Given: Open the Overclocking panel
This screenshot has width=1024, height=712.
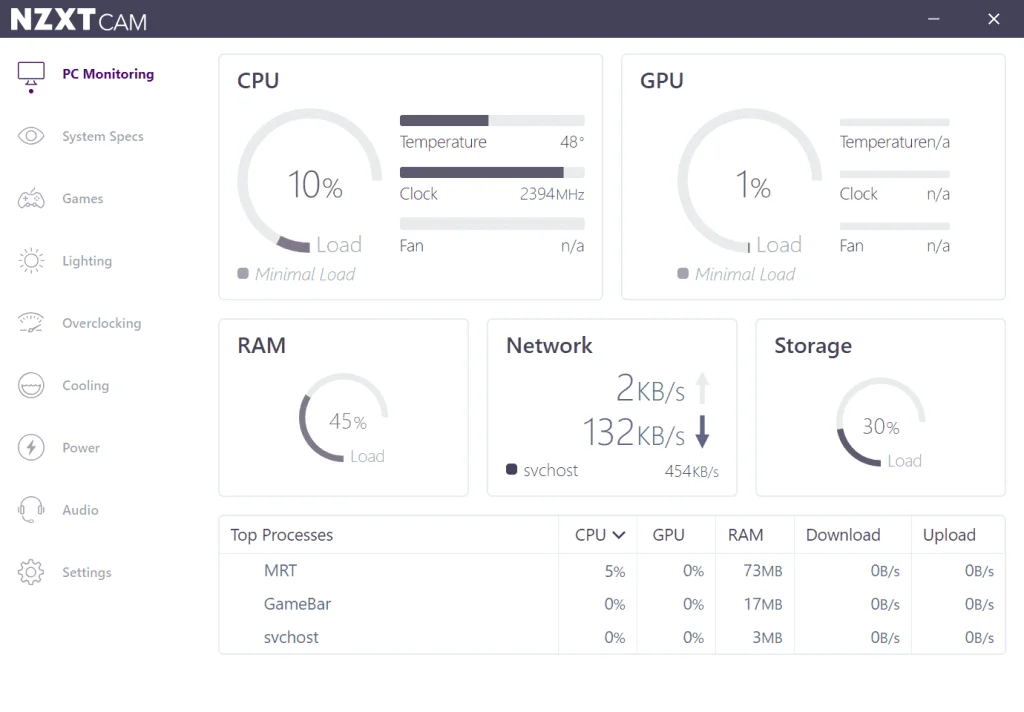Looking at the screenshot, I should [x=31, y=323].
